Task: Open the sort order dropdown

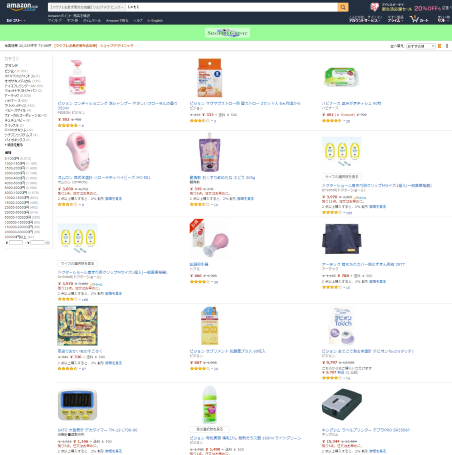Action: (x=420, y=46)
